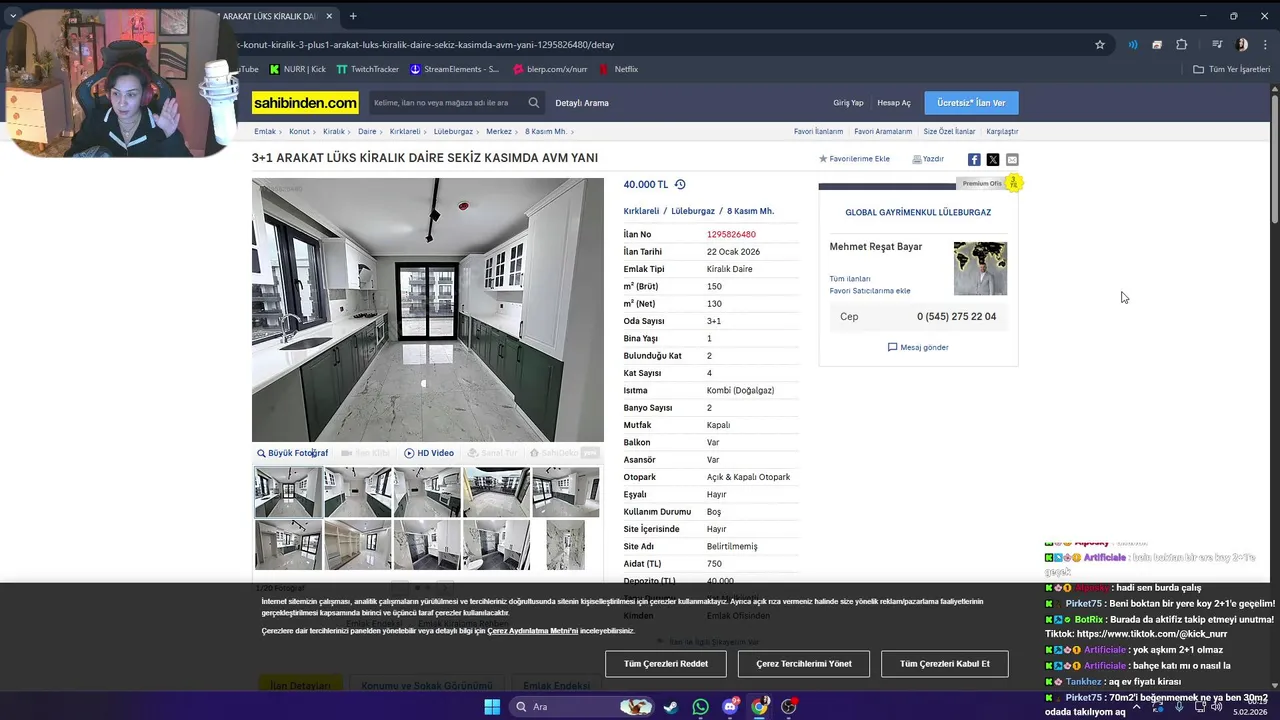The height and width of the screenshot is (720, 1280).
Task: Open Çerez Aydınlatma Metni link
Action: coord(532,631)
